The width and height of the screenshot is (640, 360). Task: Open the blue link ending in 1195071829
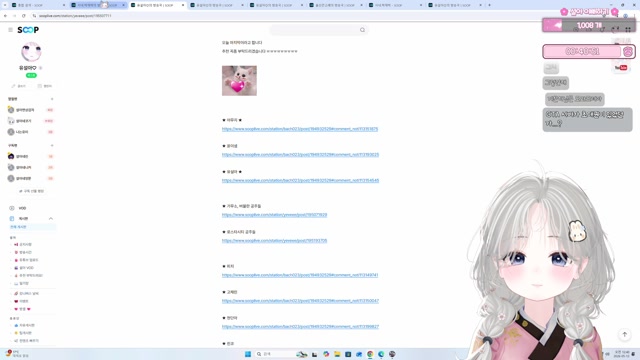point(274,215)
